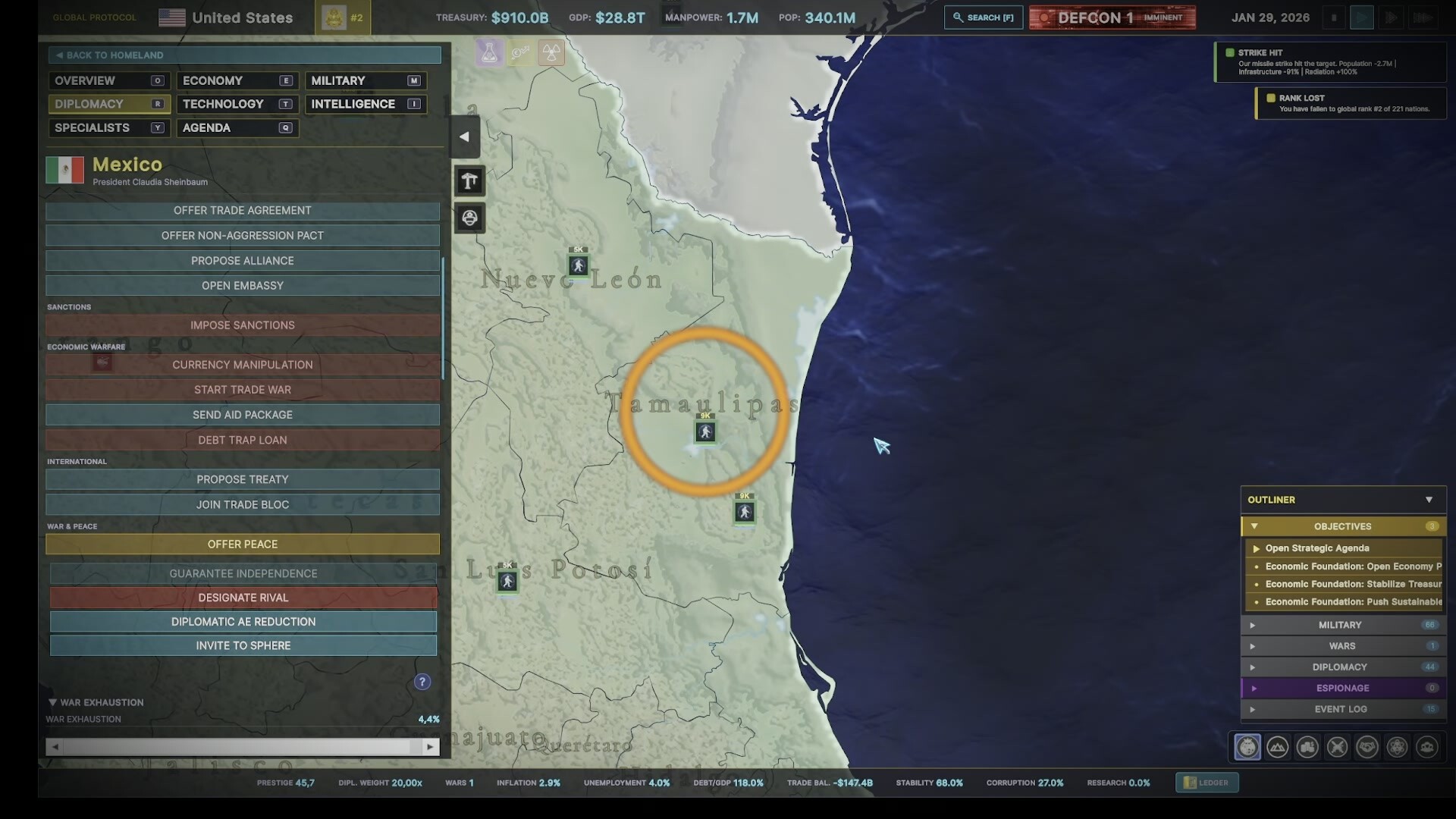Switch to the Technology tab
Viewport: 1456px width, 819px height.
237,104
